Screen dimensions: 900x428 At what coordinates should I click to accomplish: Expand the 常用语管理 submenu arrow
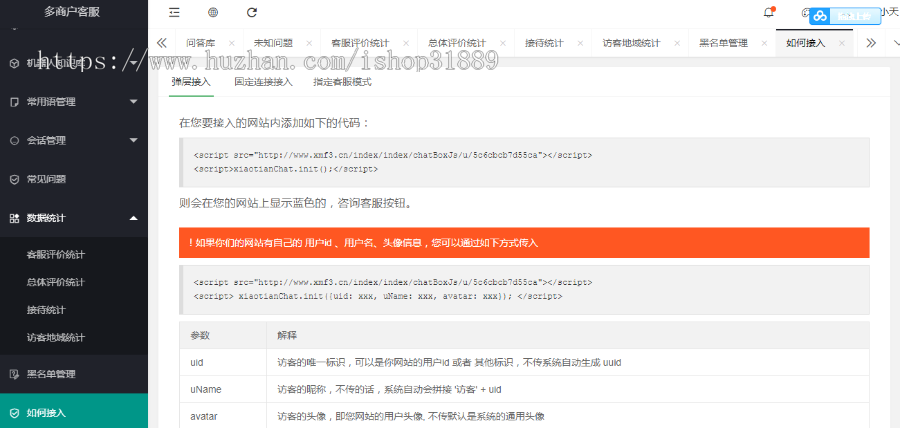(x=134, y=102)
